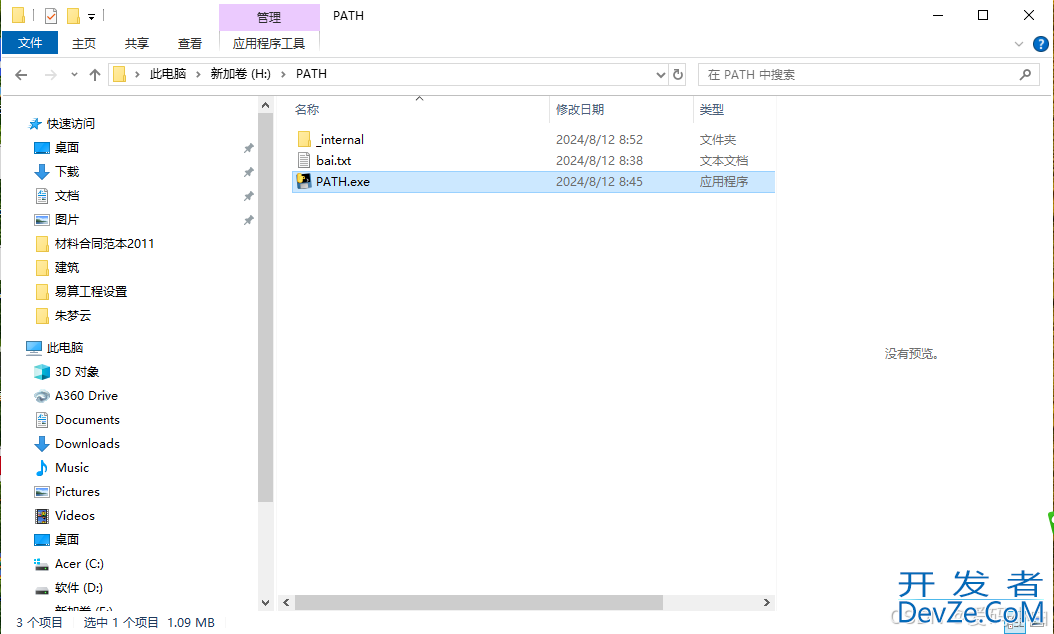Viewport: 1054px width, 634px height.
Task: Open the 易算工程设置 folder
Action: point(91,292)
